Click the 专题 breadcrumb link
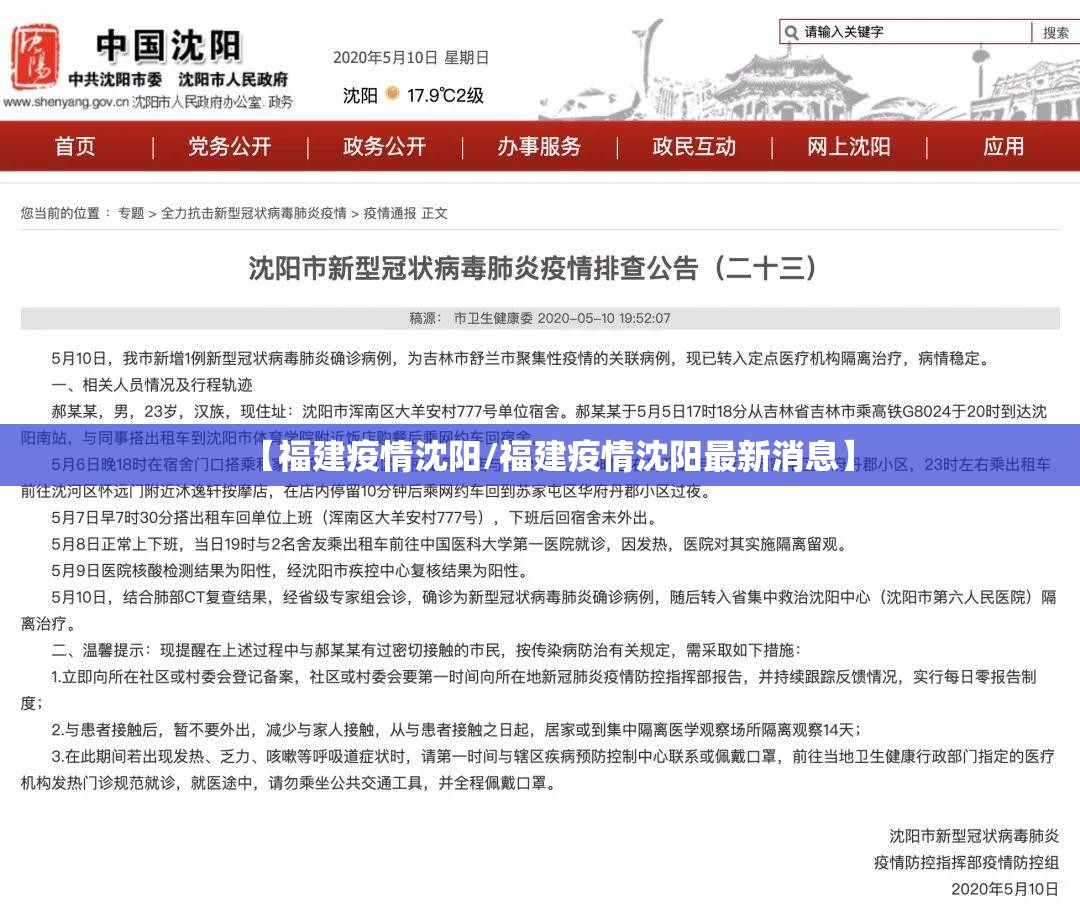Image resolution: width=1080 pixels, height=910 pixels. coord(131,213)
